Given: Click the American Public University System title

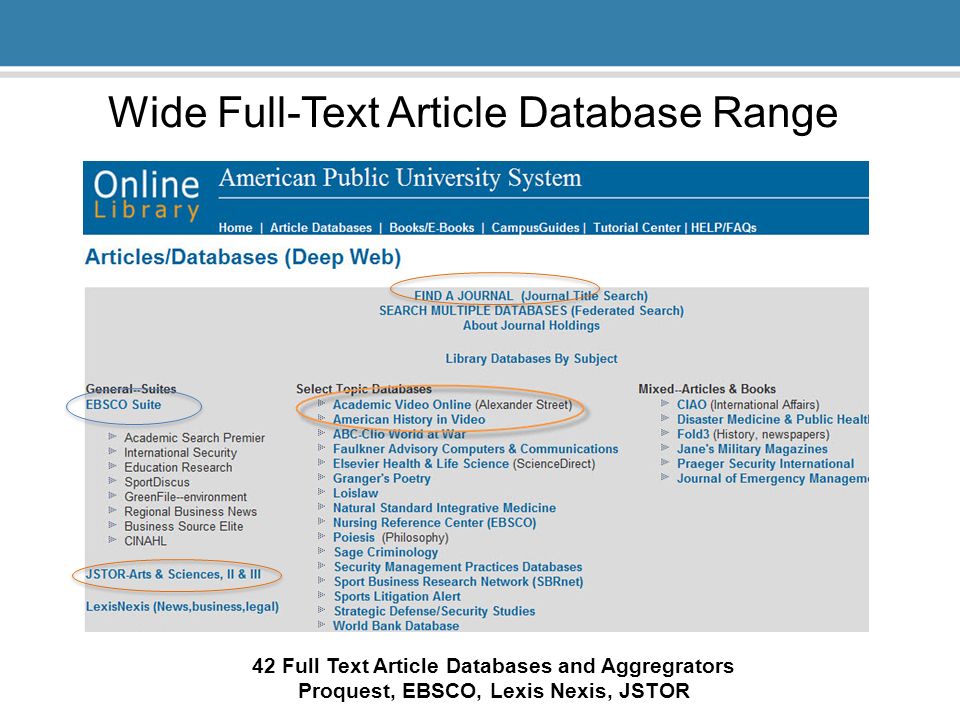Looking at the screenshot, I should [x=400, y=178].
